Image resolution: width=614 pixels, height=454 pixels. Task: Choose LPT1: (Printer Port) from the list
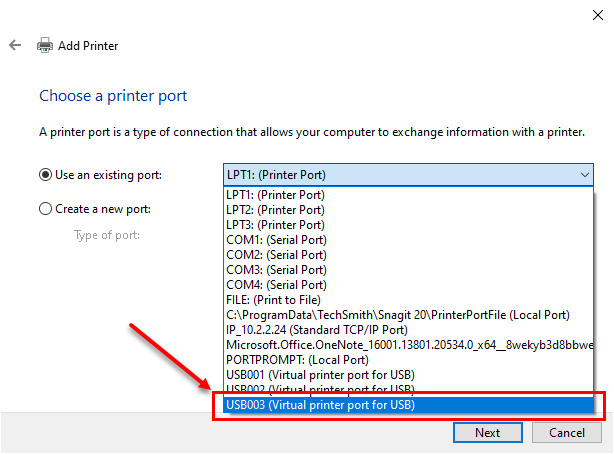pyautogui.click(x=408, y=195)
